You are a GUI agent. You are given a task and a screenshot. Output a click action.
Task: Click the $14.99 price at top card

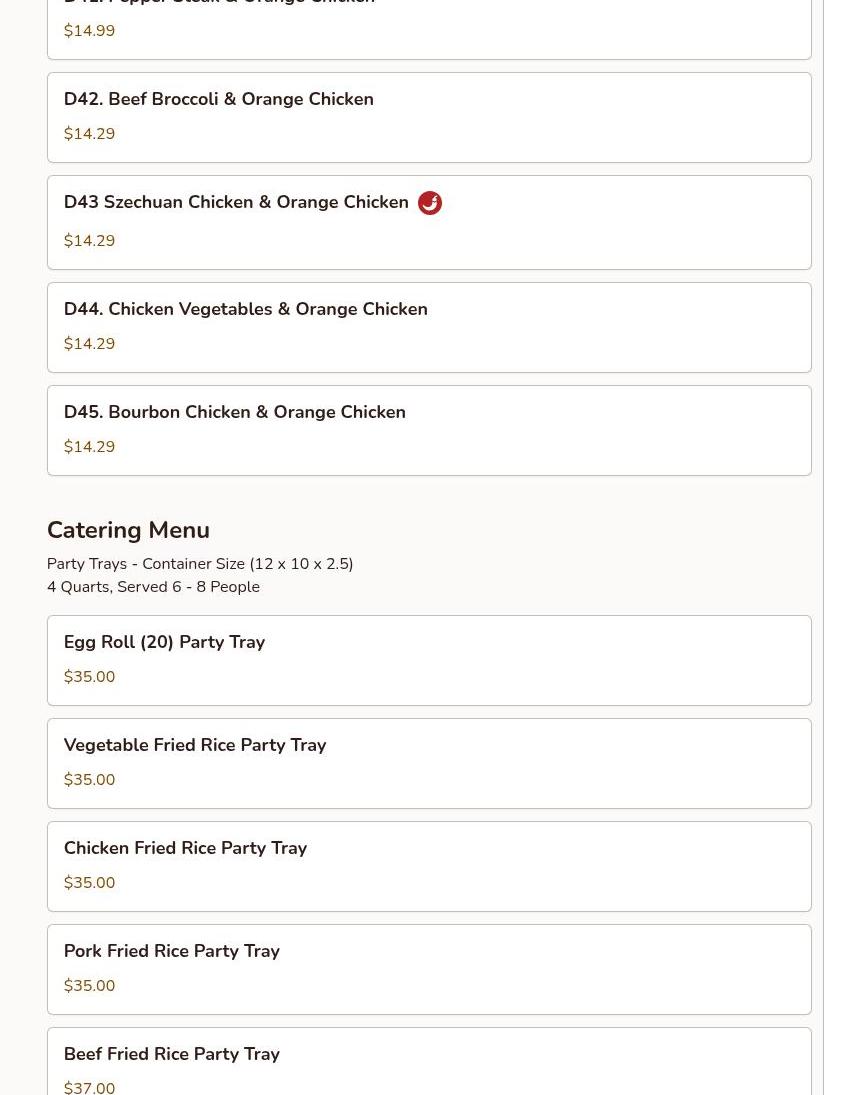(89, 31)
